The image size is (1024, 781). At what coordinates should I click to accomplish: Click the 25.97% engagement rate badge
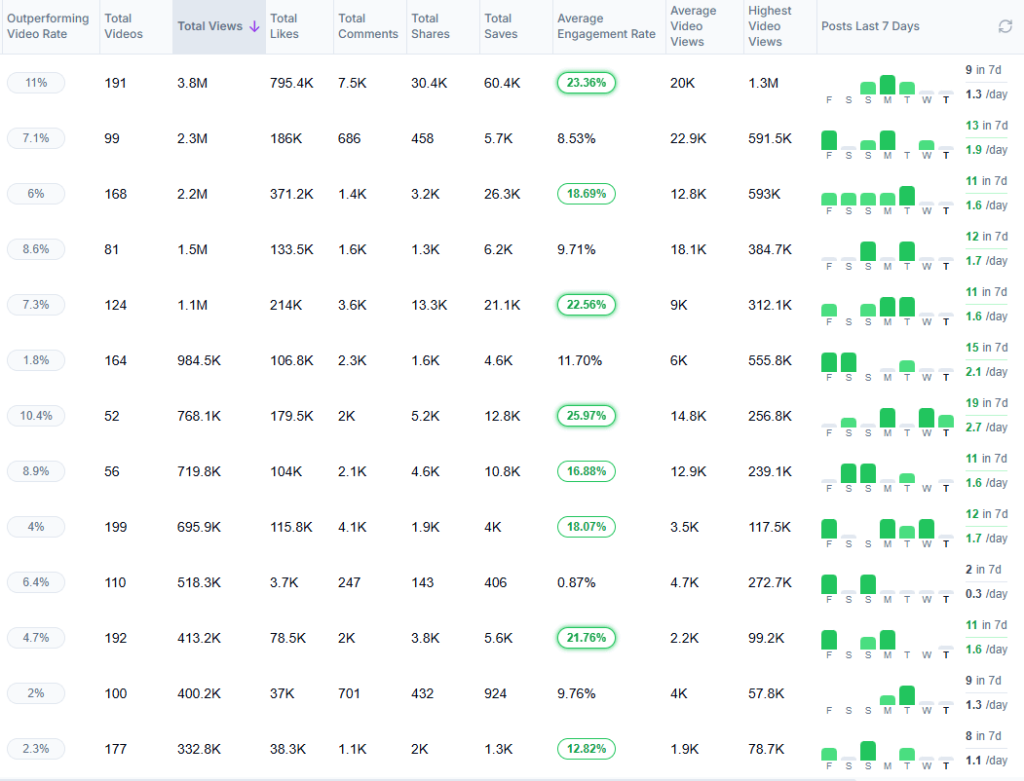tap(586, 415)
